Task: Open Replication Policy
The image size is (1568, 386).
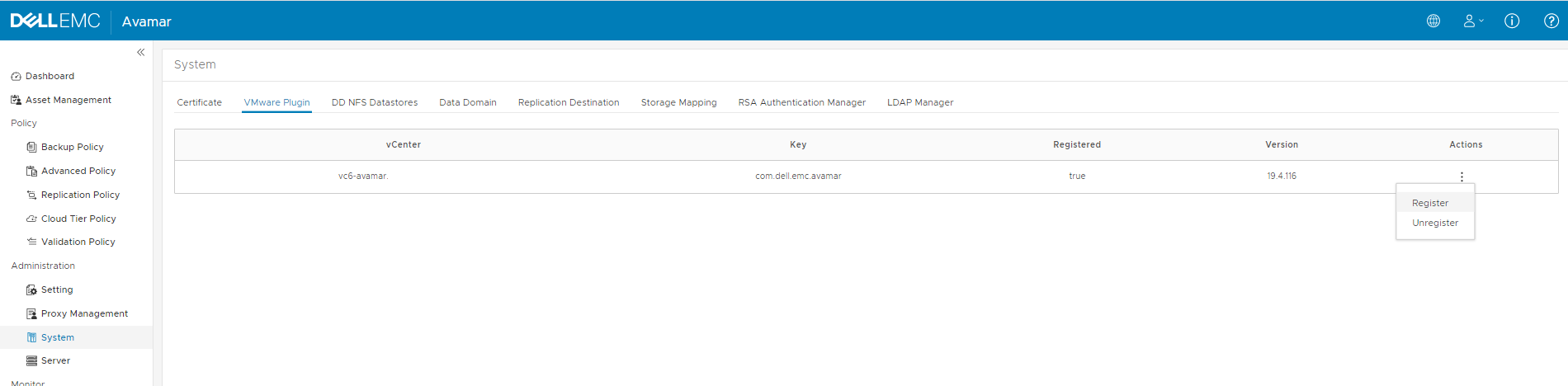Action: click(x=80, y=195)
